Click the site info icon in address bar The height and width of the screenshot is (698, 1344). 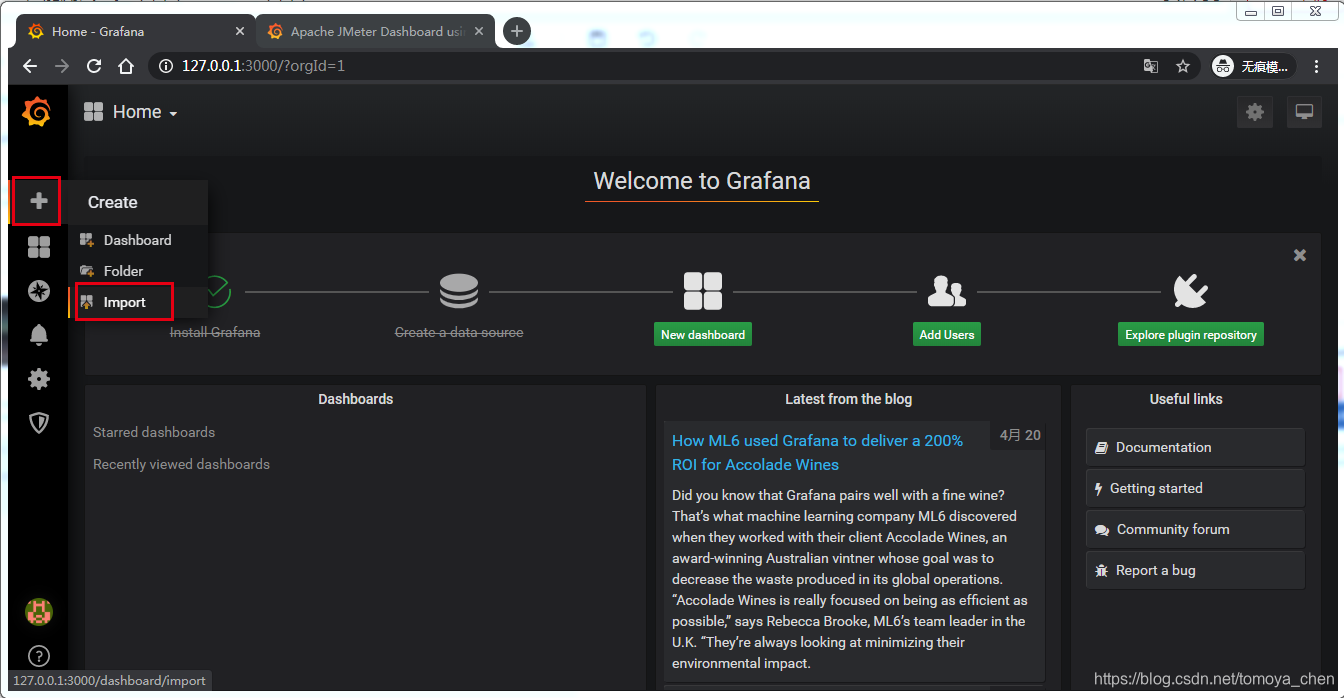tap(166, 66)
